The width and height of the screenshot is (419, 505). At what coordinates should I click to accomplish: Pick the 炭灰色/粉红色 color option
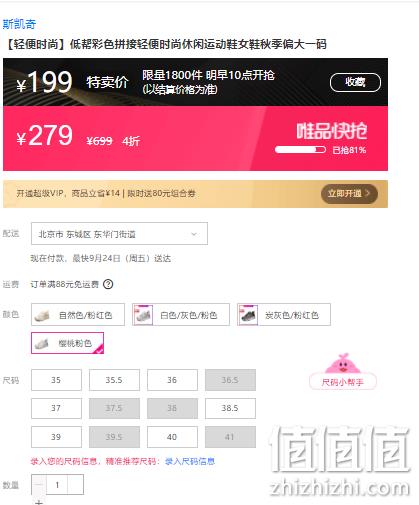point(284,314)
